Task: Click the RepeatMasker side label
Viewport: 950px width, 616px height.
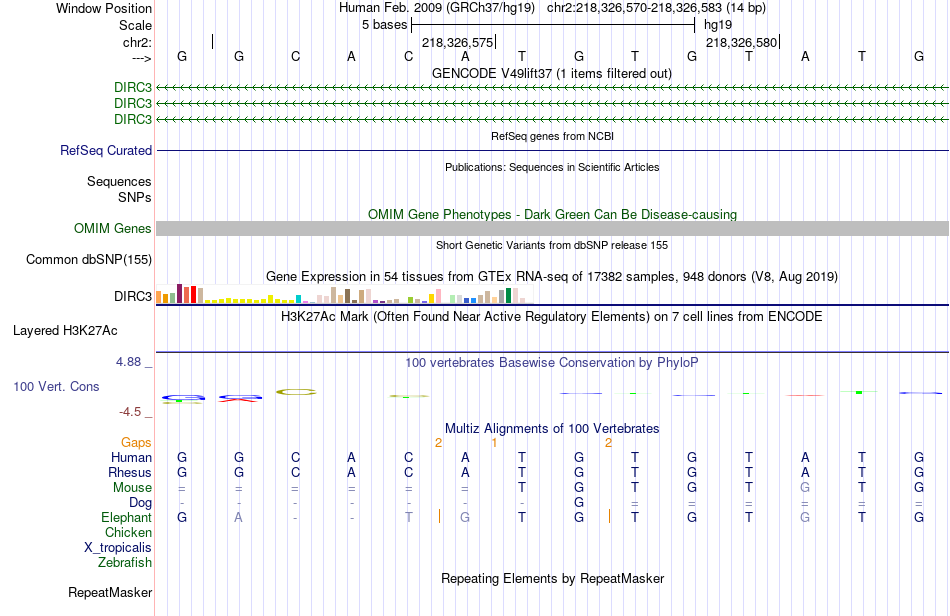Action: click(110, 592)
